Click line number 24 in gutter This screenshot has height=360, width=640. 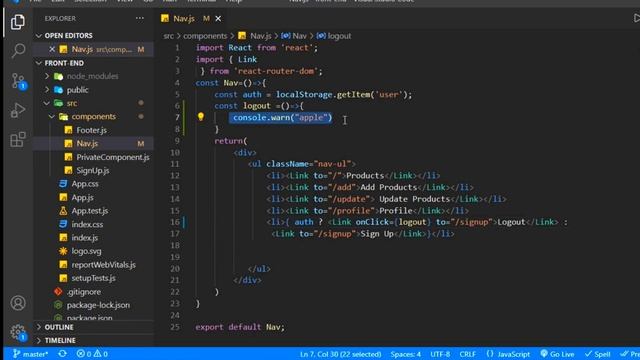point(175,316)
